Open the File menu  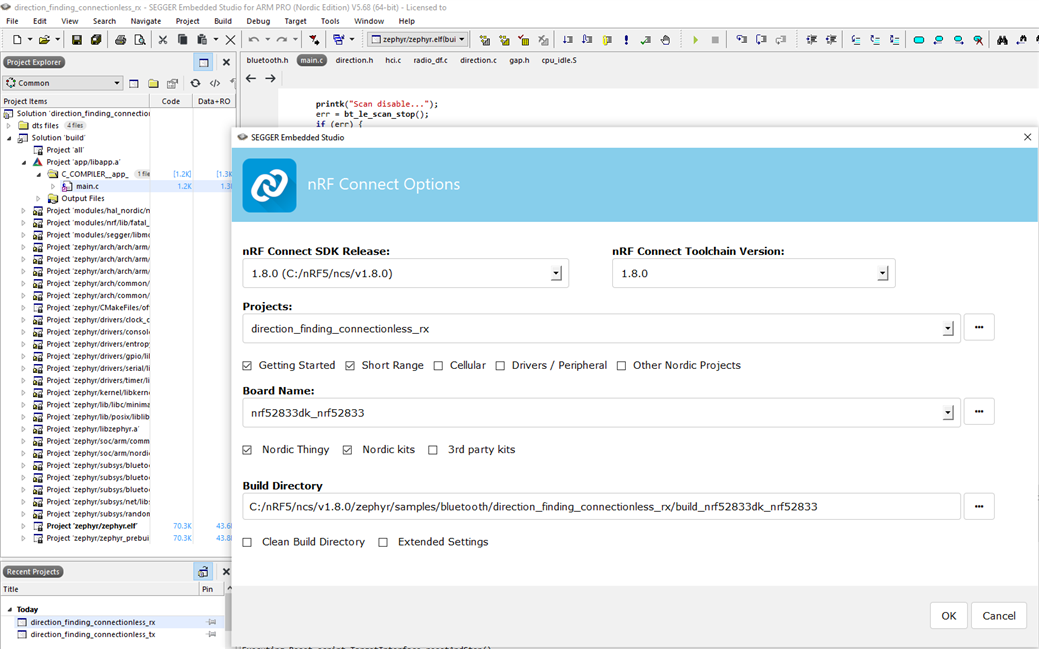click(x=12, y=21)
